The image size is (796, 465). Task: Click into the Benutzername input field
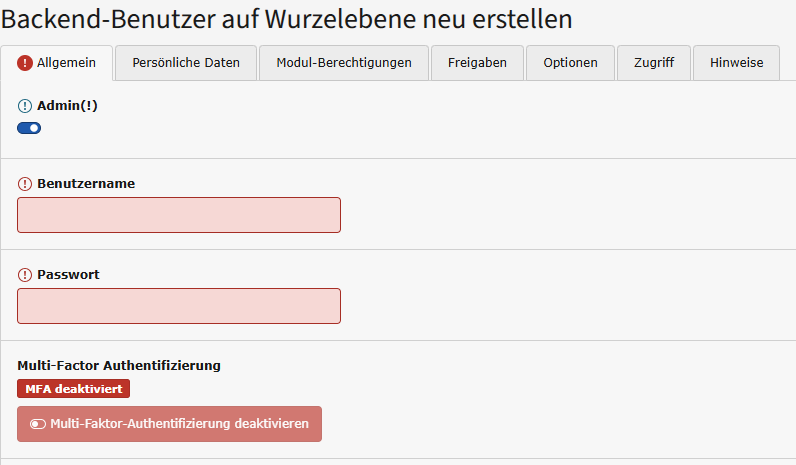pos(179,215)
